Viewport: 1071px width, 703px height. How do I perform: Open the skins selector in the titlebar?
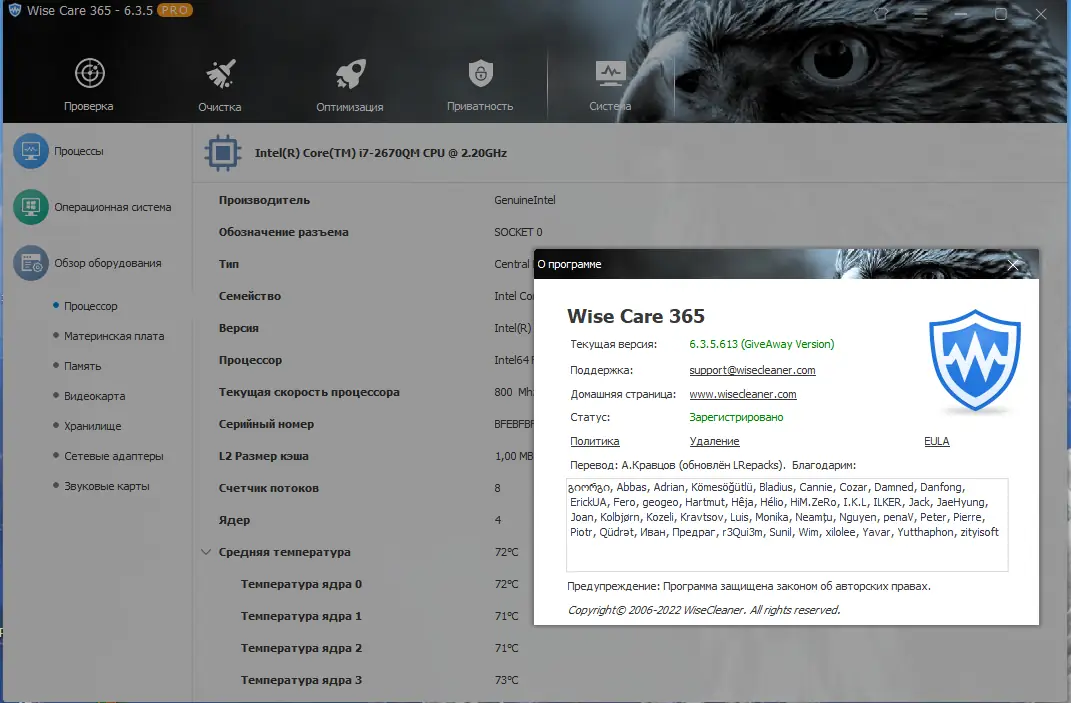(883, 15)
